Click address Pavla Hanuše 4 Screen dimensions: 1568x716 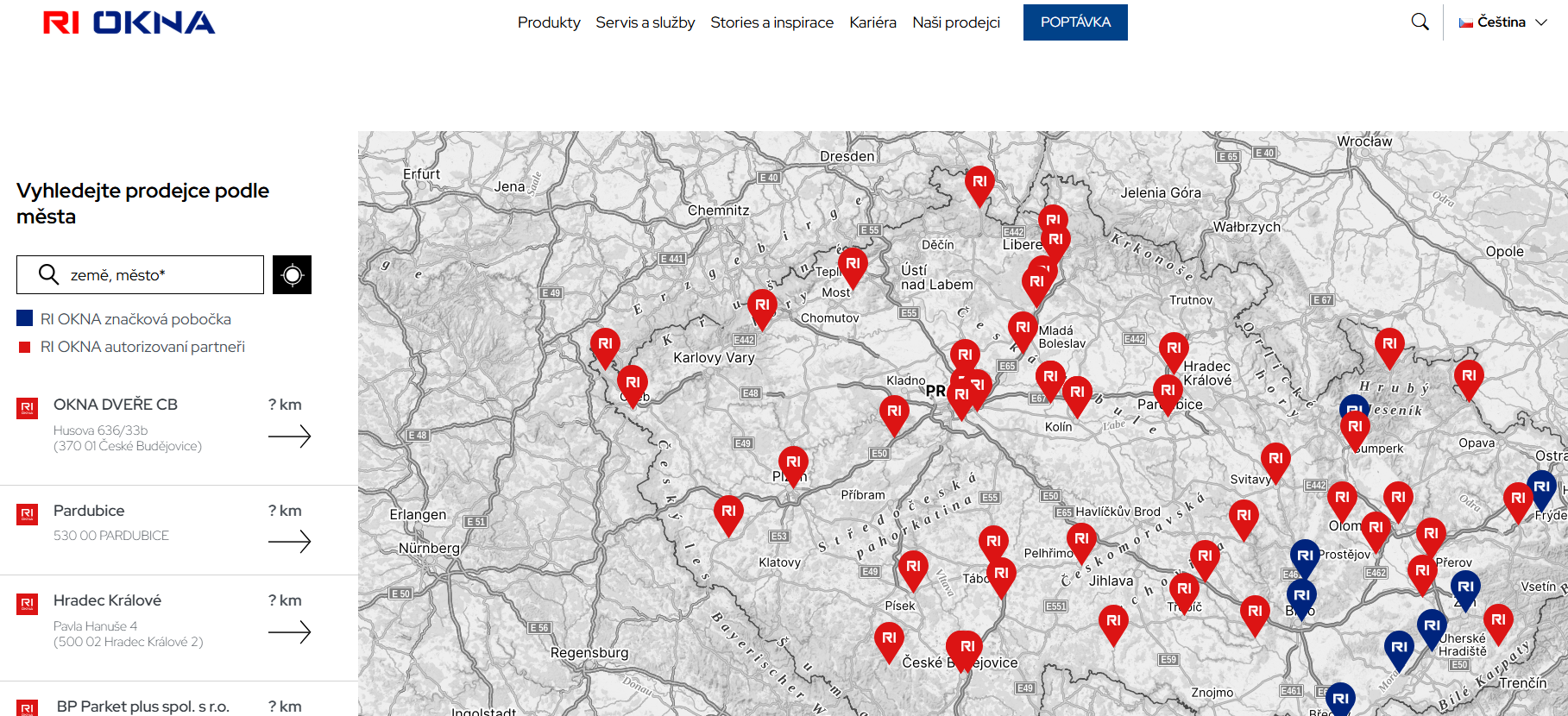(95, 626)
